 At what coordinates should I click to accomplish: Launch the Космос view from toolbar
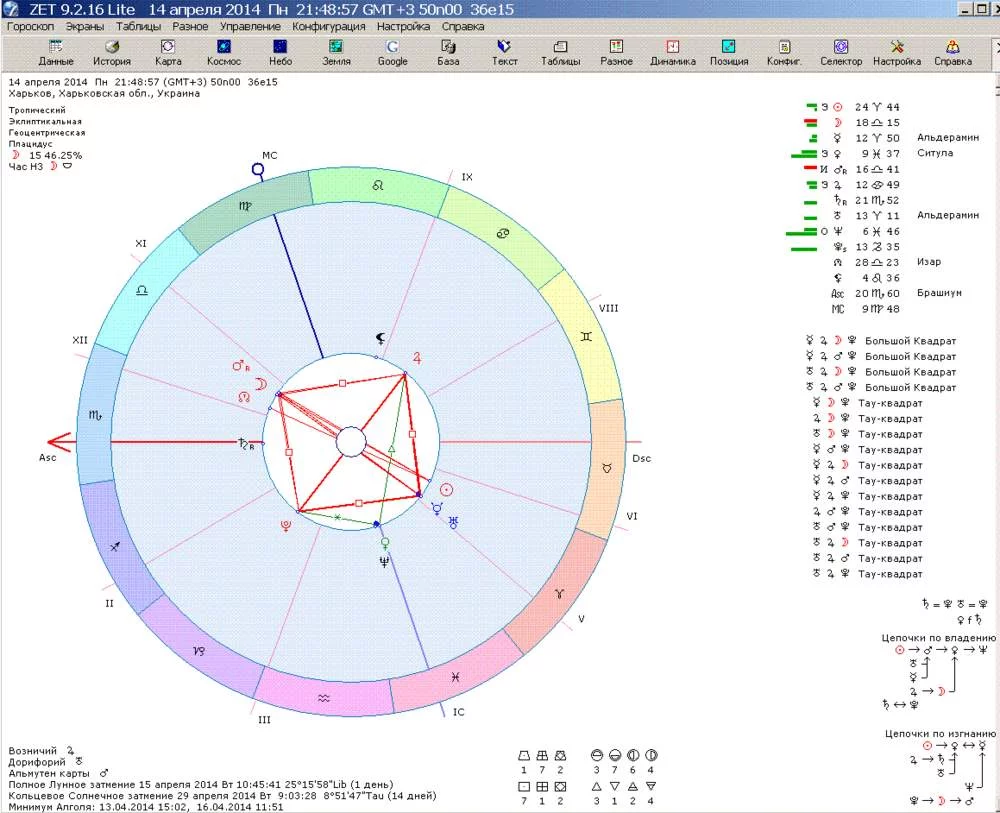point(224,52)
